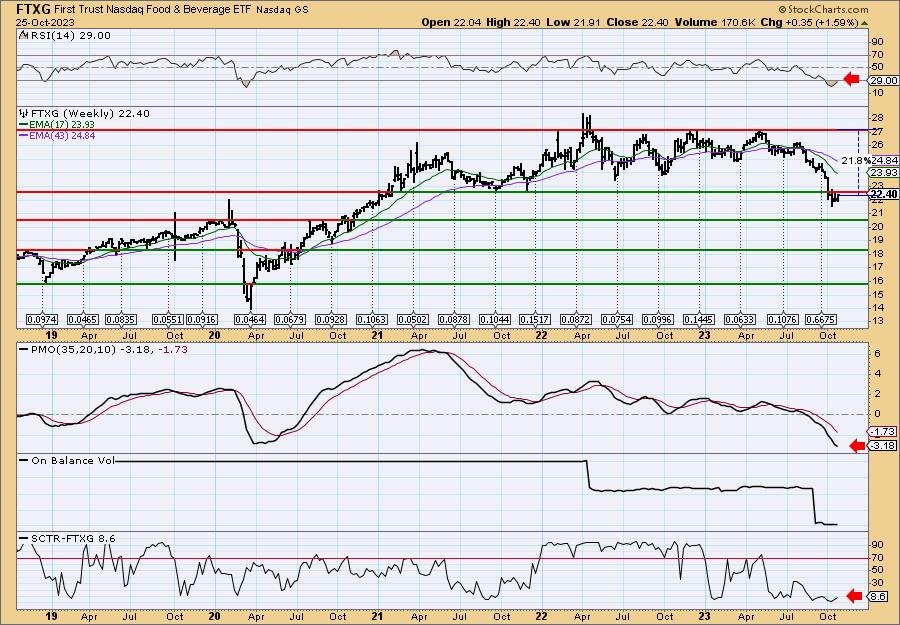Click the 0.0754 dividend label
The height and width of the screenshot is (625, 900).
click(617, 319)
